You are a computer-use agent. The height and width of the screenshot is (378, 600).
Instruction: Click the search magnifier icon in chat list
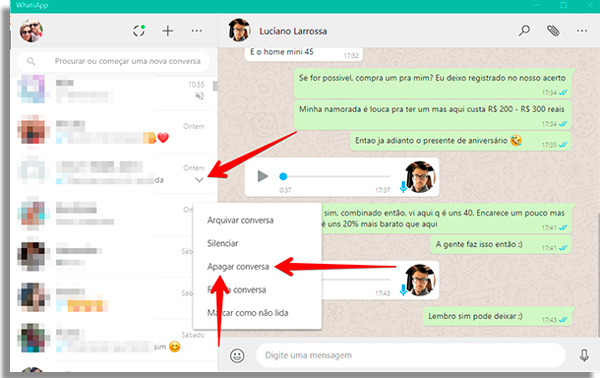[31, 61]
